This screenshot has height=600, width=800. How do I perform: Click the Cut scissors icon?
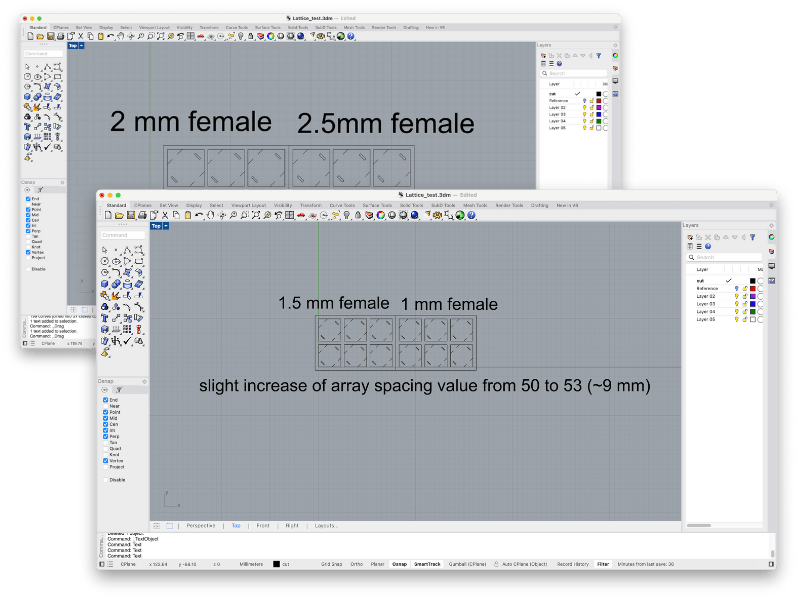[165, 215]
